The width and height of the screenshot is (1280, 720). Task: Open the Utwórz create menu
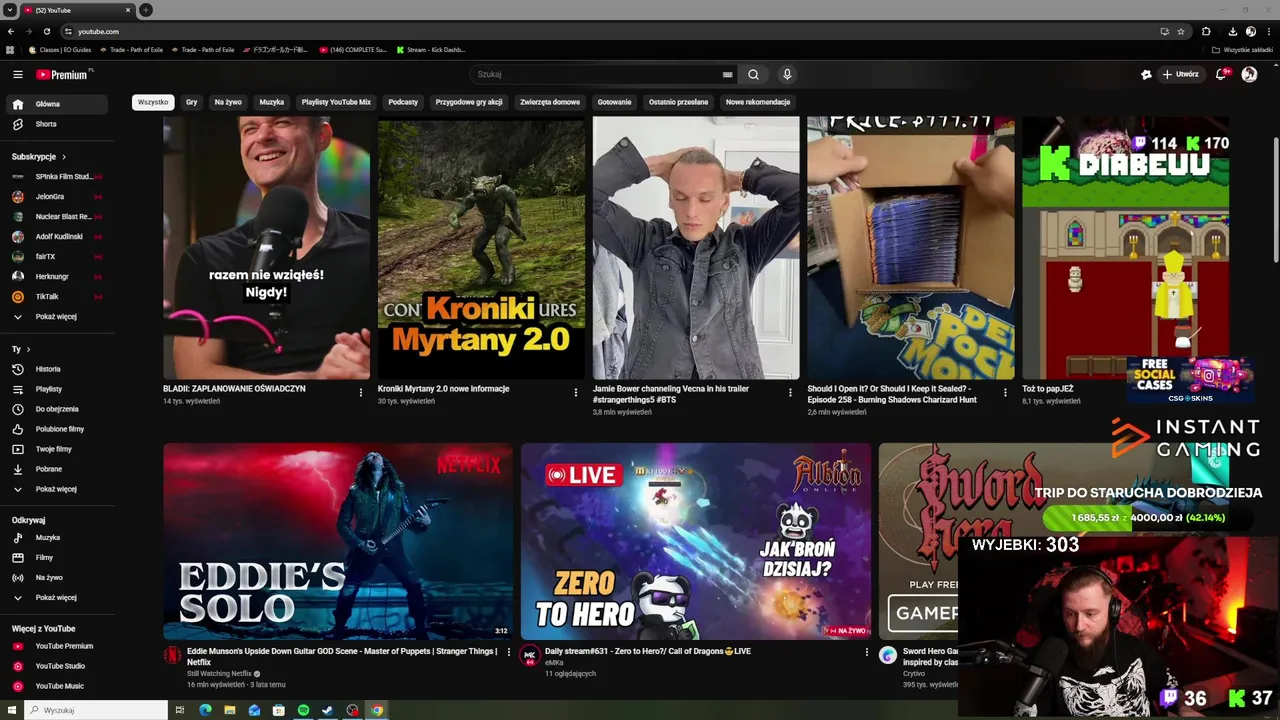[x=1180, y=74]
